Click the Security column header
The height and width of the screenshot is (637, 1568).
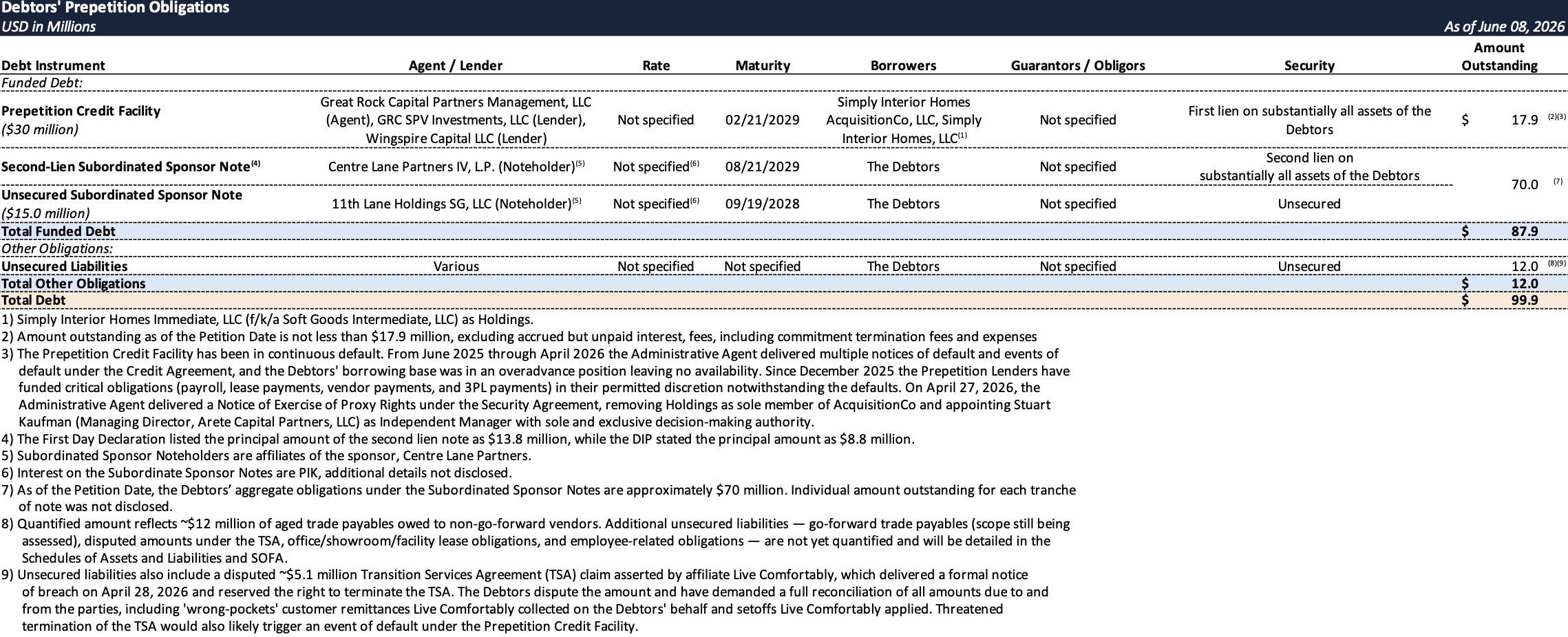1309,65
